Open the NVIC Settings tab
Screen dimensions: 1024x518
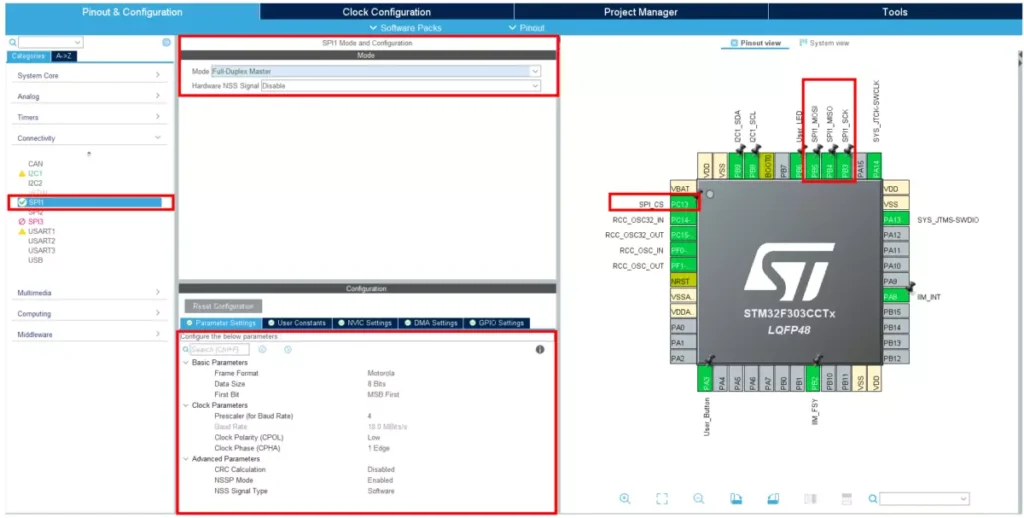click(365, 323)
